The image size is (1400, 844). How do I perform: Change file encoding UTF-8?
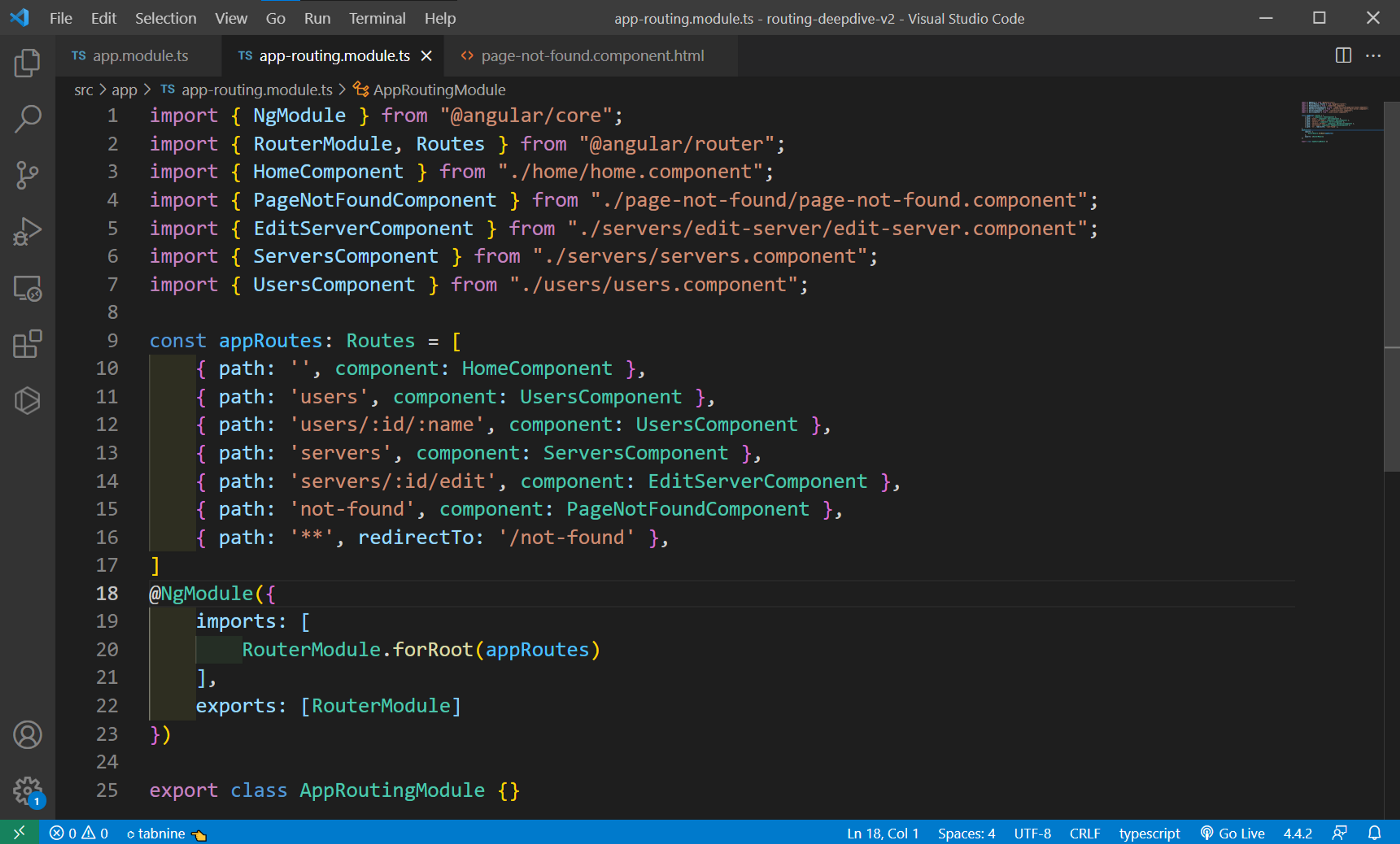click(x=1033, y=833)
